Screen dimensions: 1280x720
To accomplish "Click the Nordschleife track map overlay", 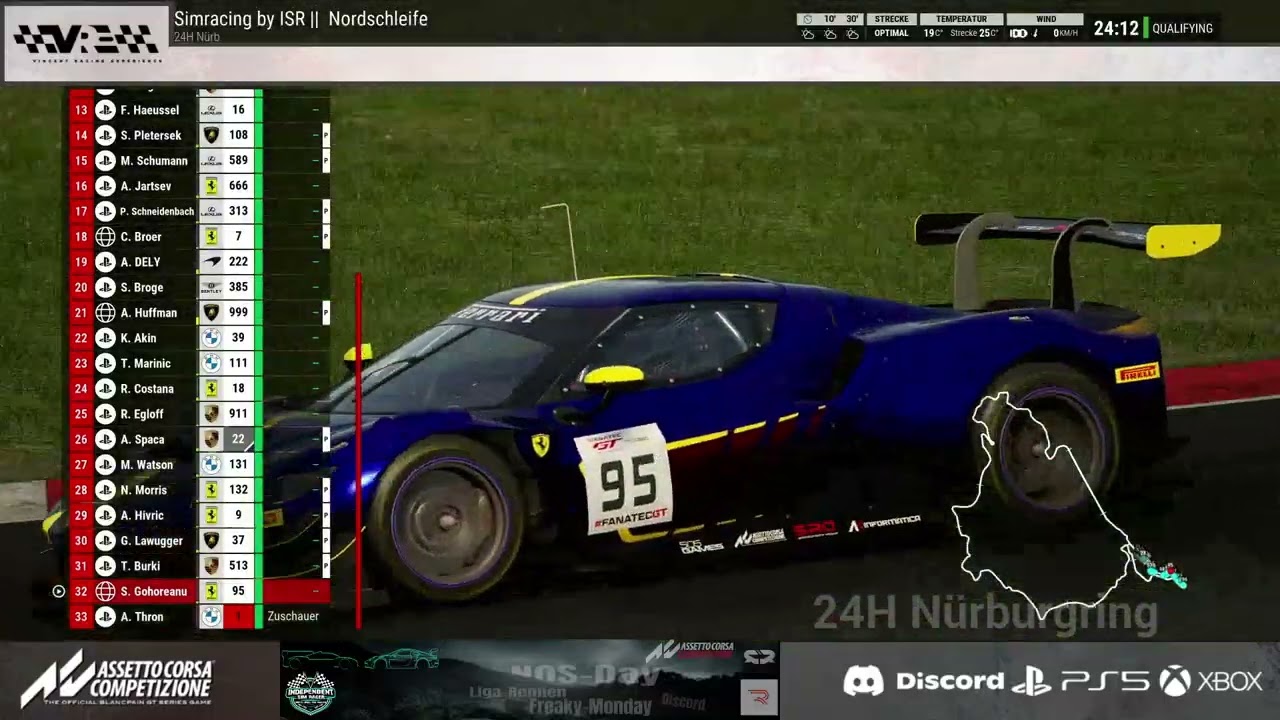I will [x=1068, y=506].
